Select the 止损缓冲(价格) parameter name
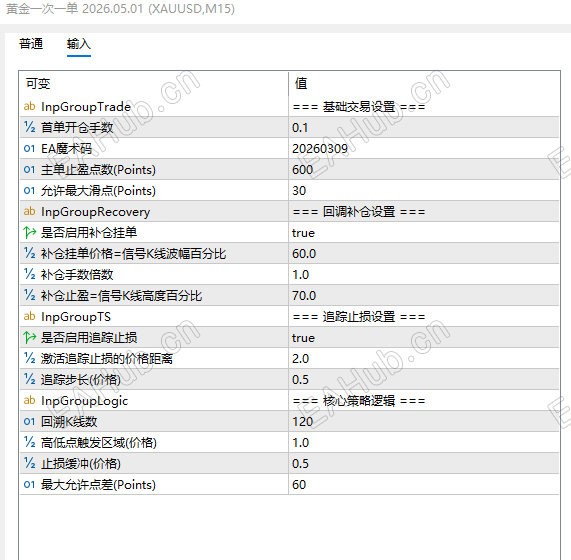The height and width of the screenshot is (560, 571). pos(80,464)
